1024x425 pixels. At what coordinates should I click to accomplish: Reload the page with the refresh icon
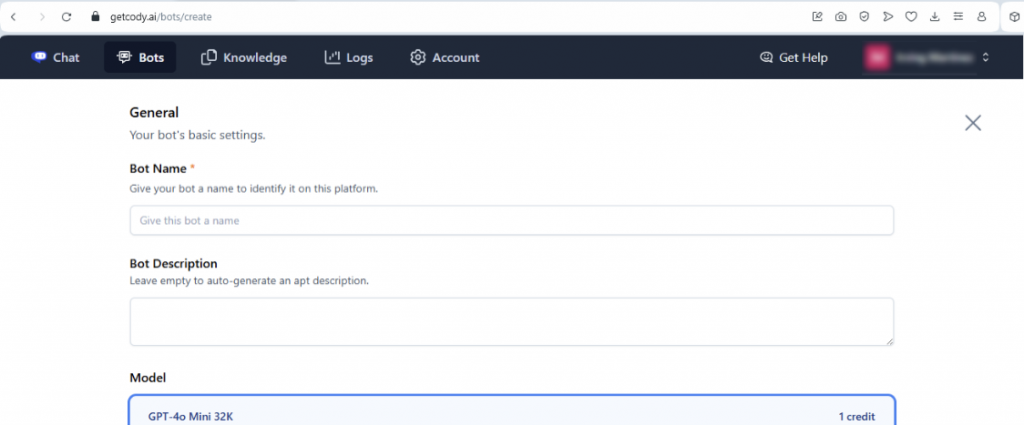tap(66, 17)
